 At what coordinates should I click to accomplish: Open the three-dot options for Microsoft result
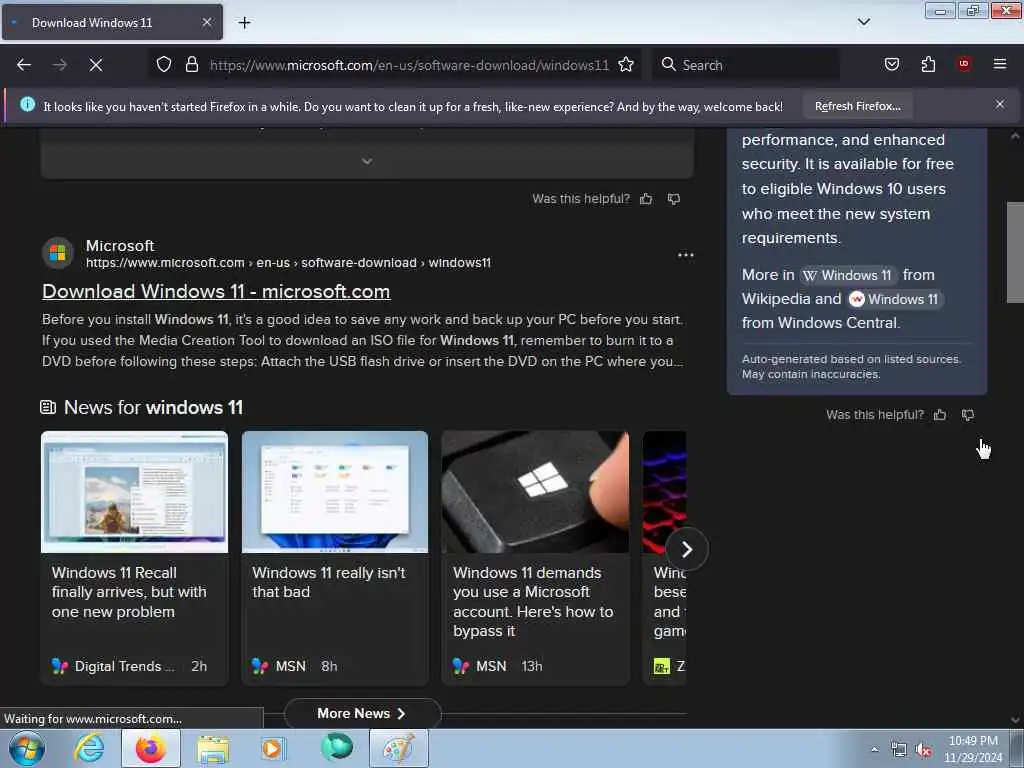click(686, 255)
